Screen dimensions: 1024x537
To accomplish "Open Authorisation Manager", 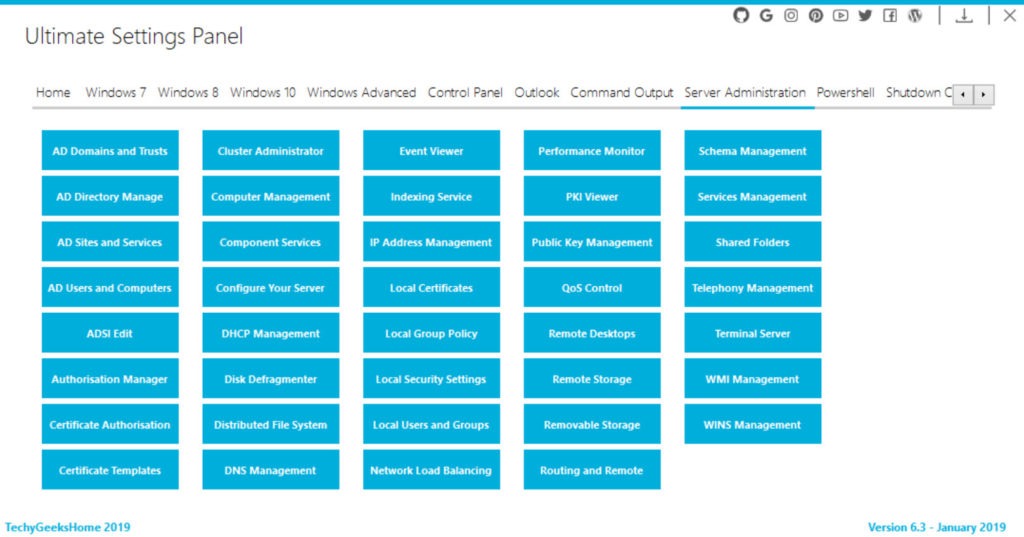I will 110,379.
